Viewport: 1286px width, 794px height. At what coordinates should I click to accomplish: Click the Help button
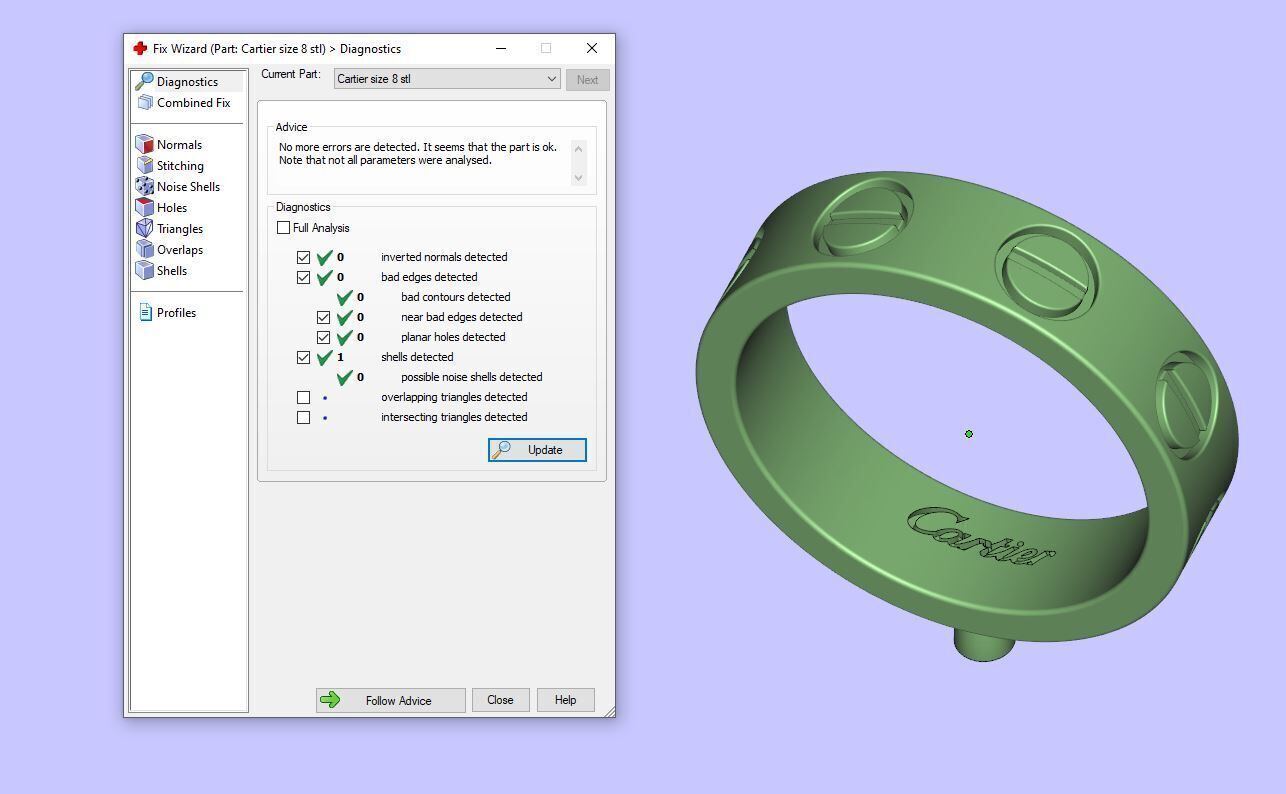[565, 700]
